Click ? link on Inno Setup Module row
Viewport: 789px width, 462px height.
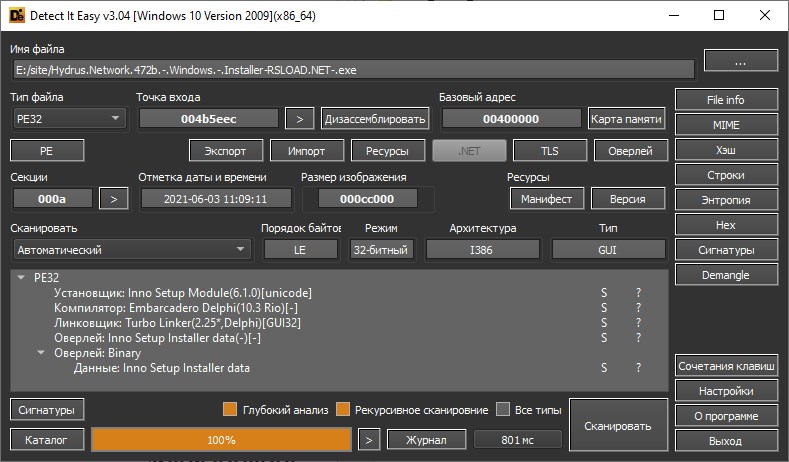[639, 293]
